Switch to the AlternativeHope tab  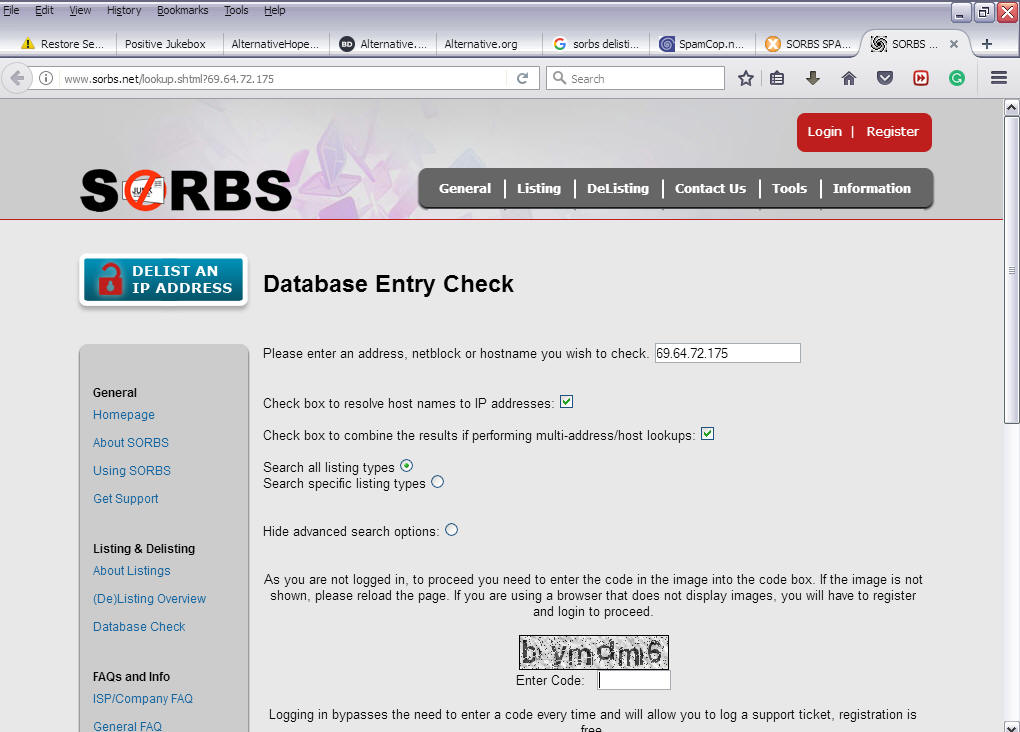275,44
